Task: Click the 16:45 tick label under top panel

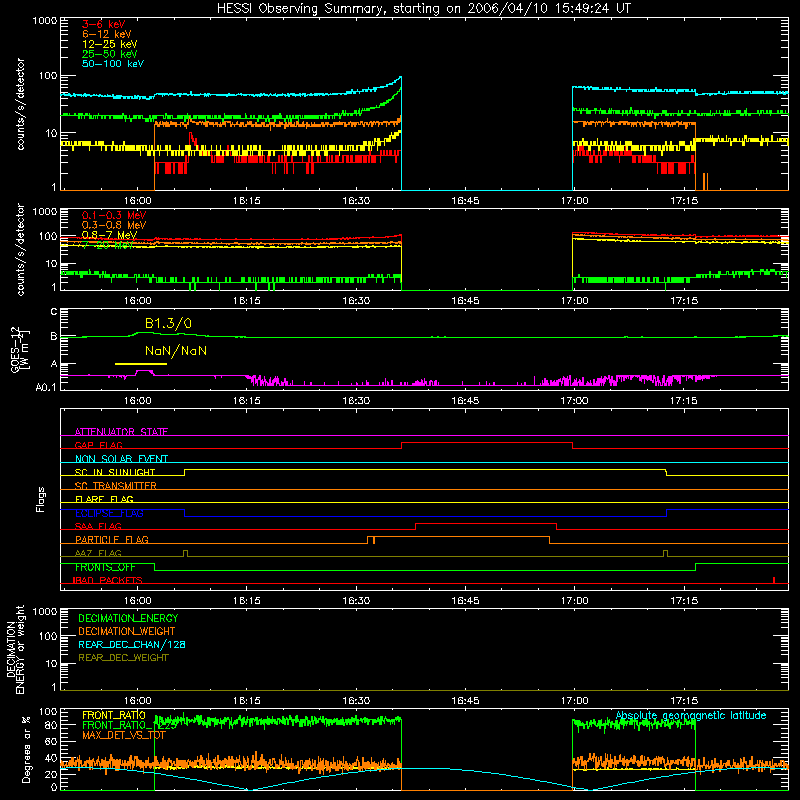Action: (465, 201)
